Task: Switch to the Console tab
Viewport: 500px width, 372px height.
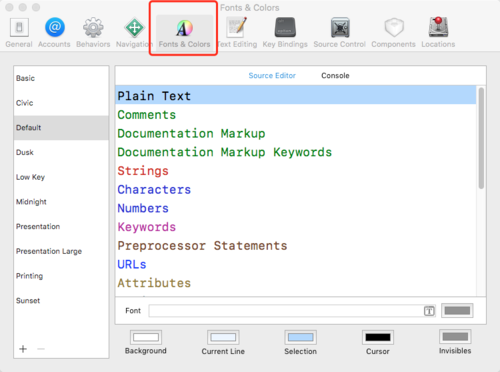Action: 335,76
